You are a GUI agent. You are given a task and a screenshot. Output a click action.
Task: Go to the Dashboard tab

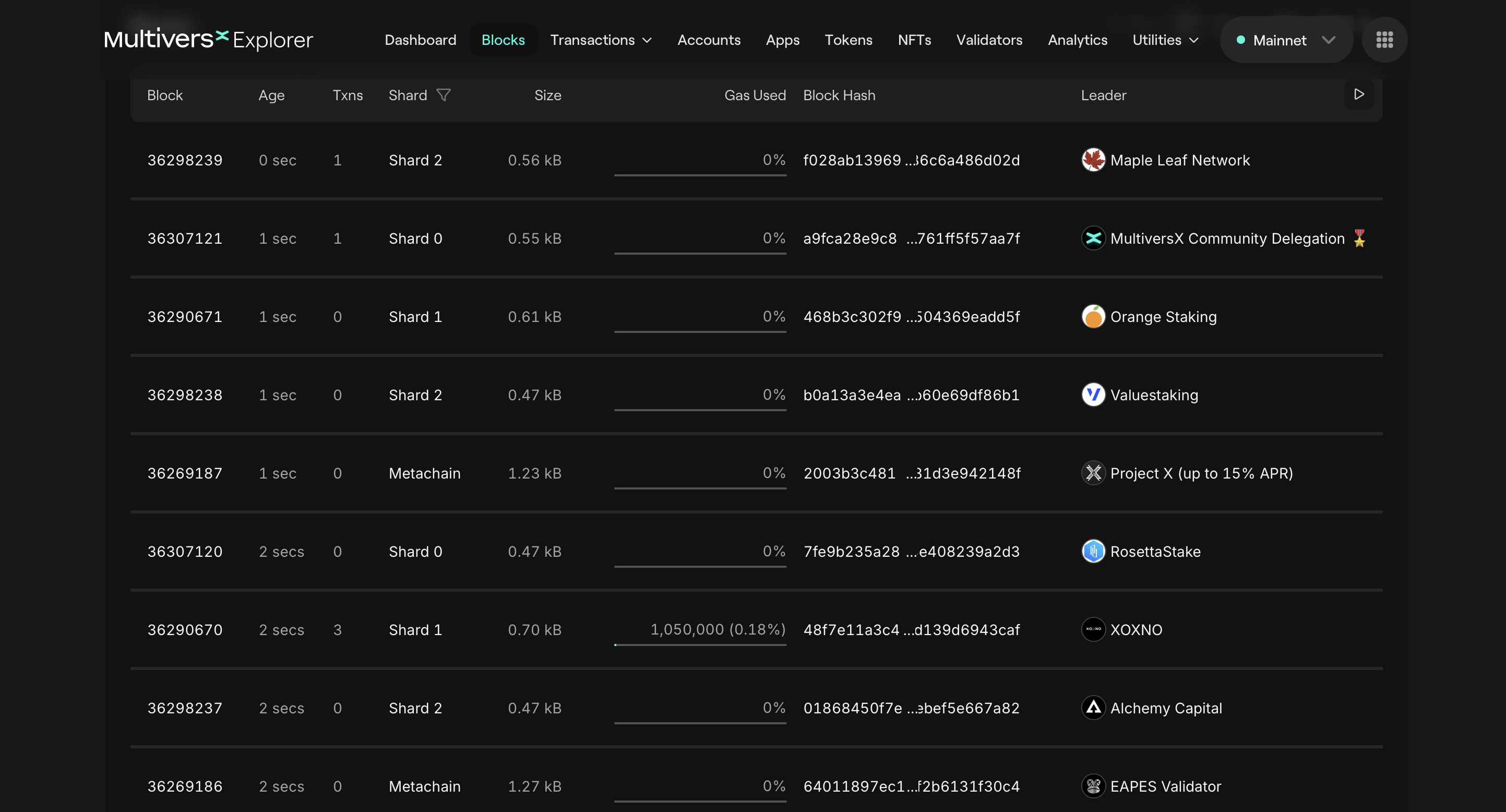(421, 40)
